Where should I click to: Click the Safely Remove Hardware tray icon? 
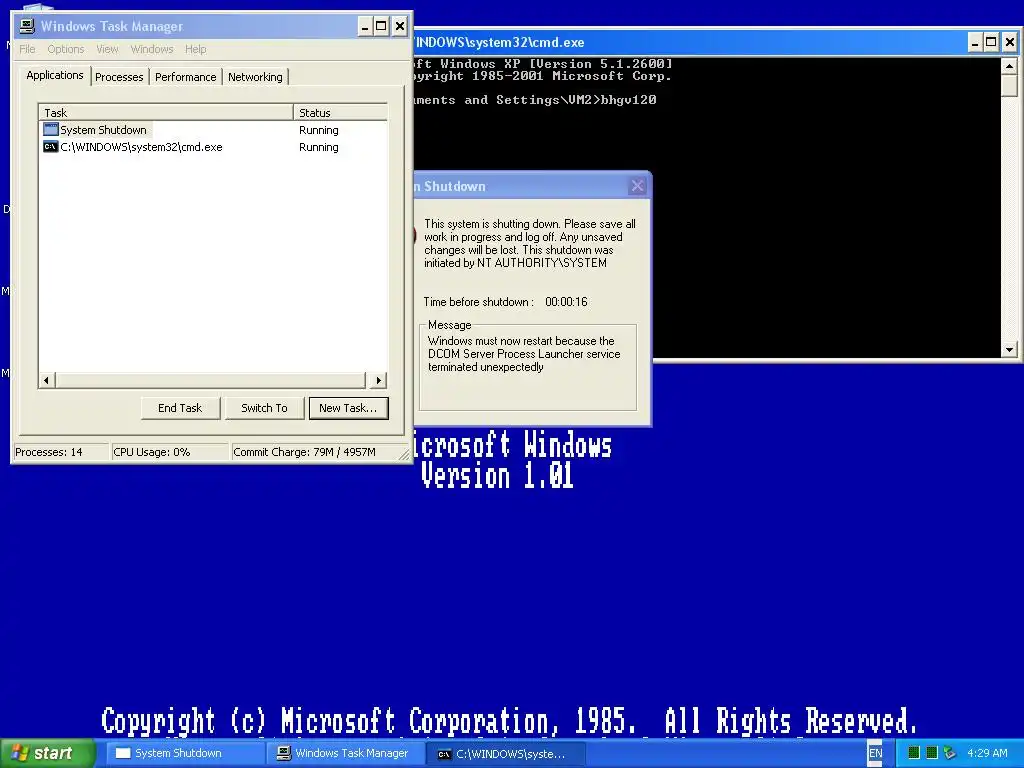950,753
